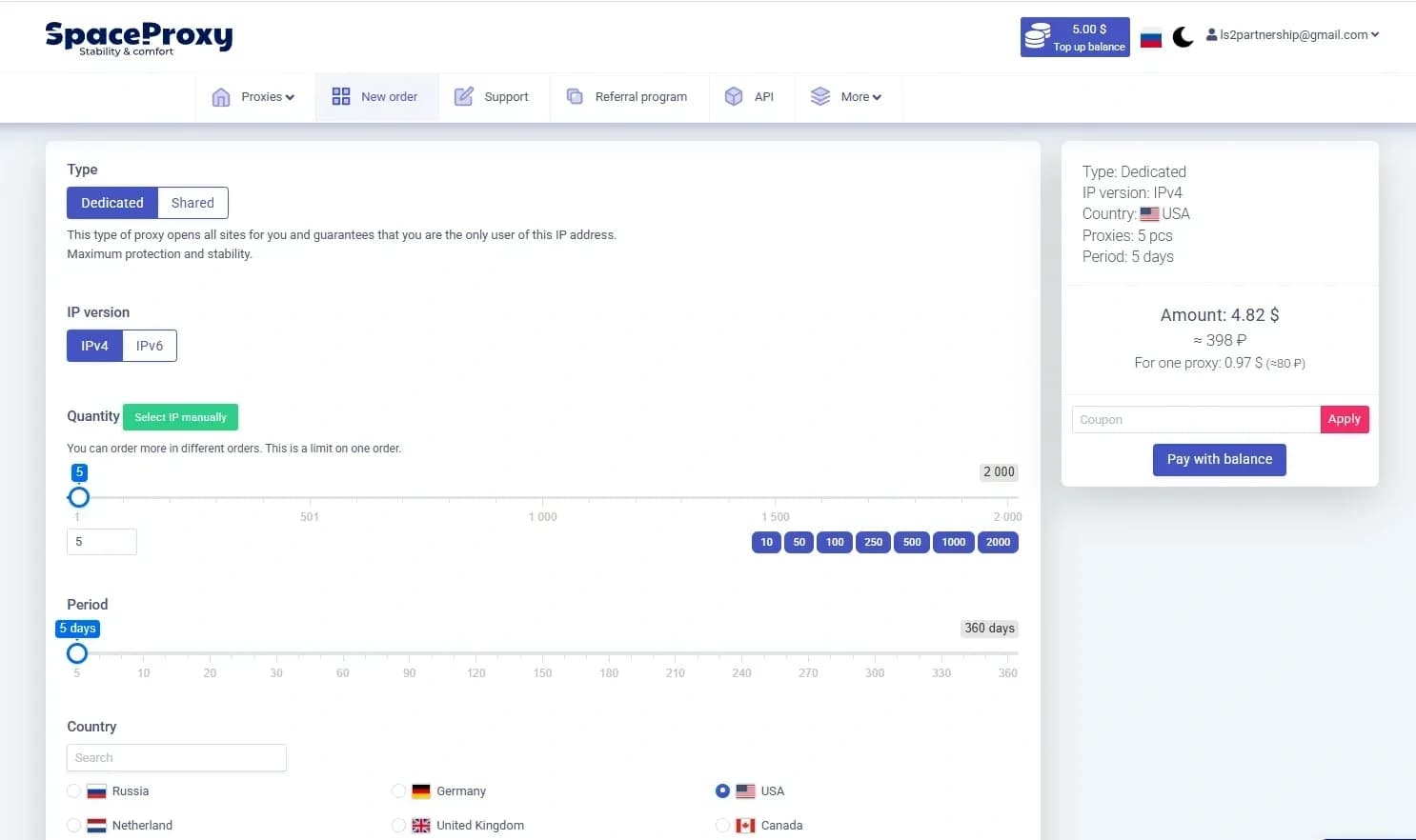Open the Proxies navigation icon

(x=221, y=96)
